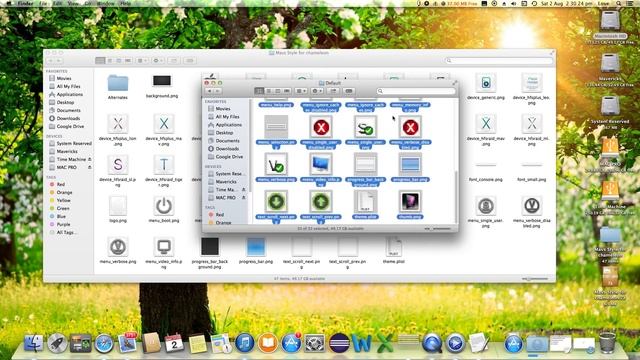Select background.png in back window
Screen dimensions: 640x360
(162, 81)
